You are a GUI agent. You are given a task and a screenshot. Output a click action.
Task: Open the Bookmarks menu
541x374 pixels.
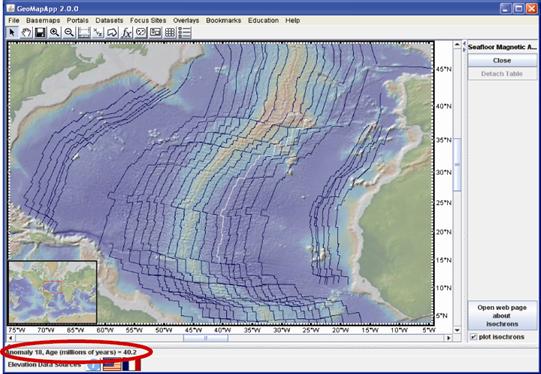224,20
